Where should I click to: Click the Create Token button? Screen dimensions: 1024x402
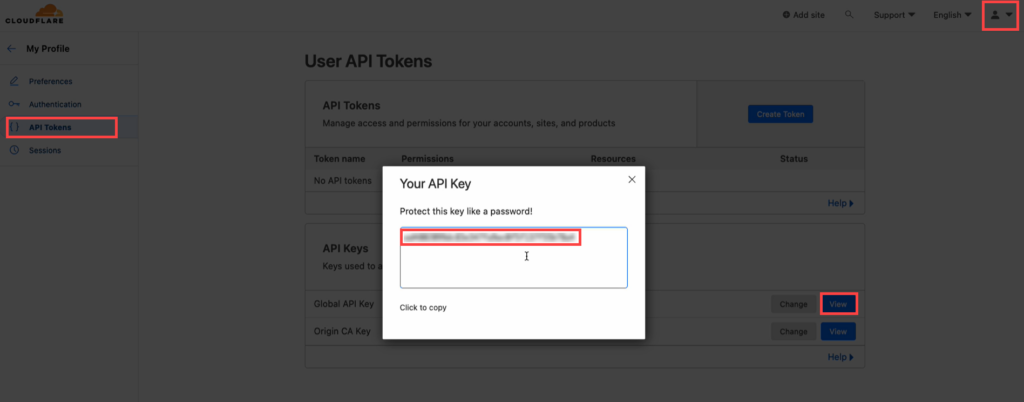point(780,114)
